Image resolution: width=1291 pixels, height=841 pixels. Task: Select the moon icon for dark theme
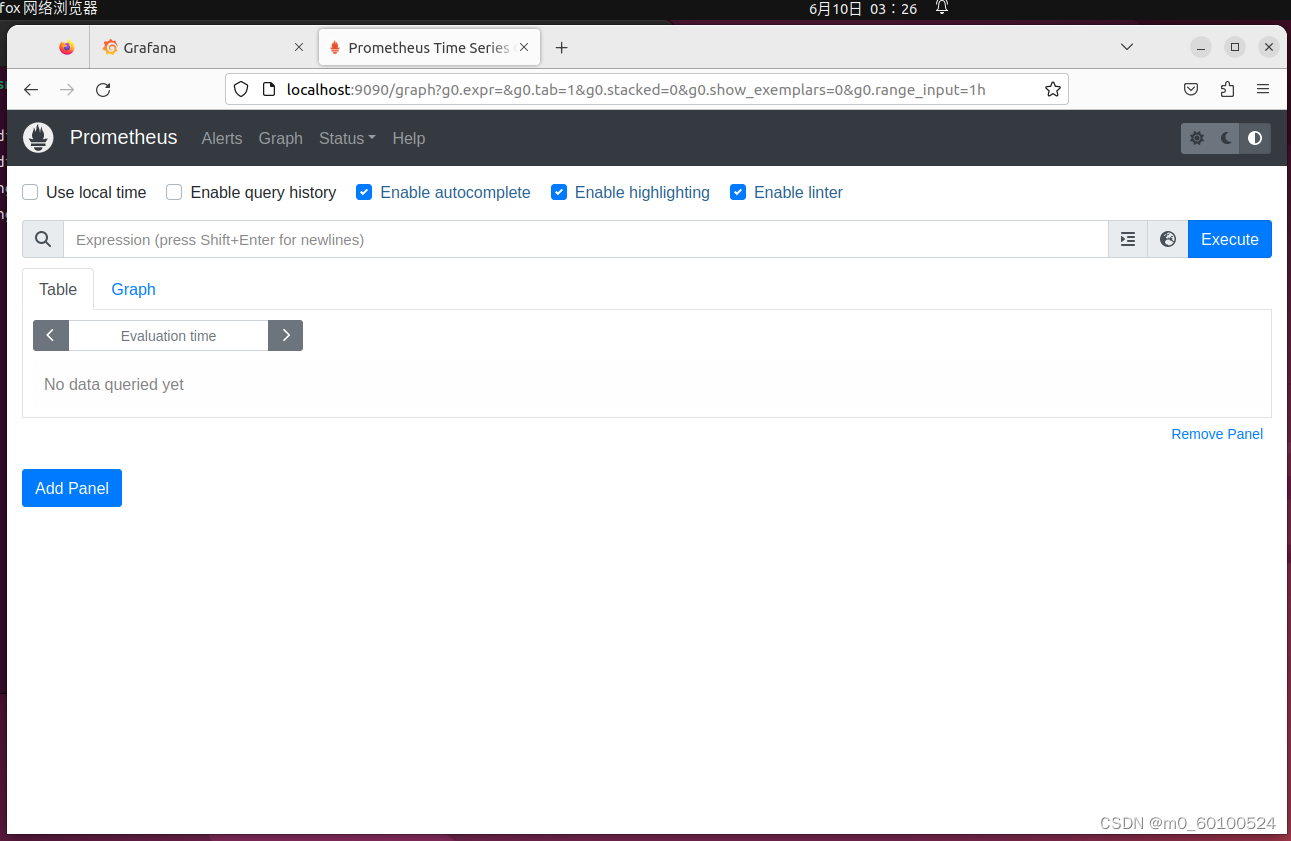tap(1225, 138)
